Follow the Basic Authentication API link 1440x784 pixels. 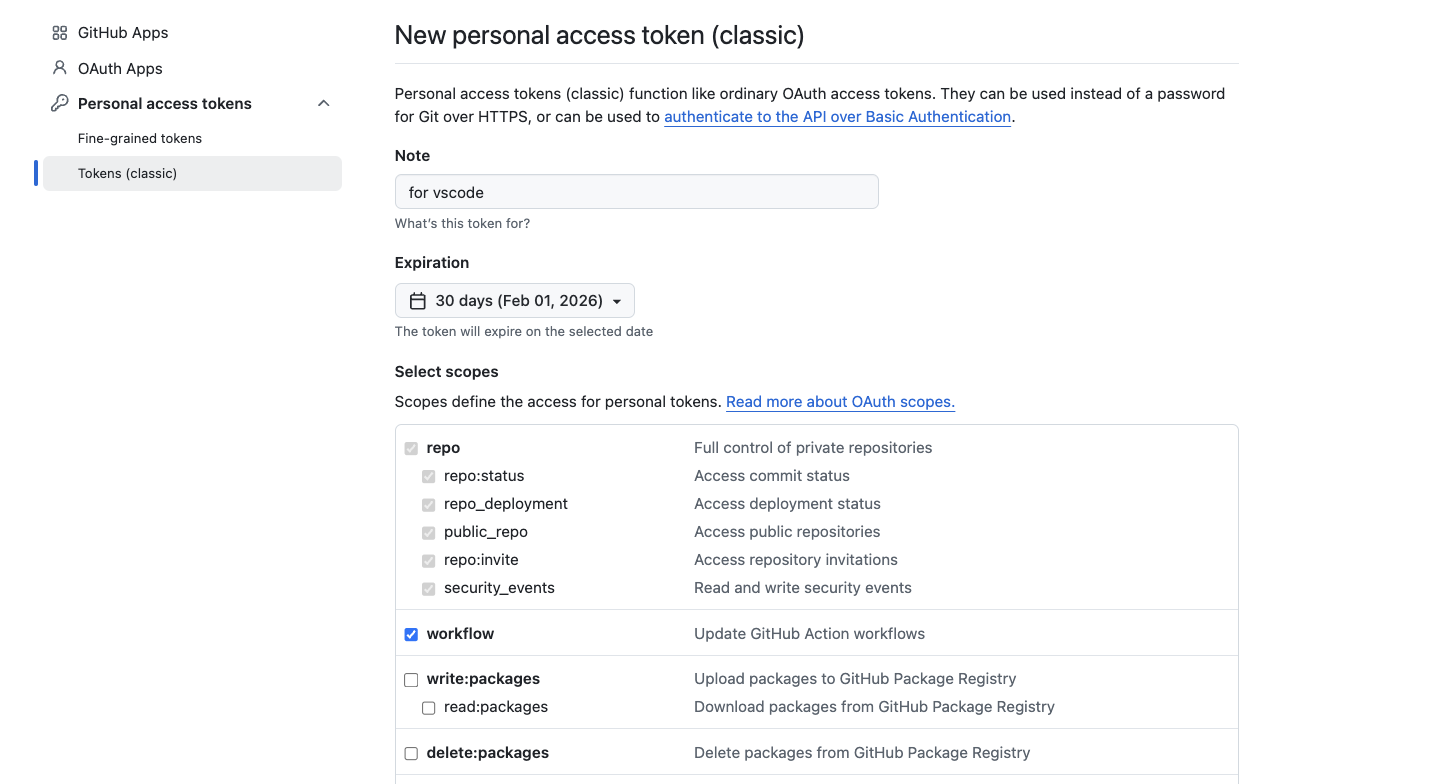point(837,117)
